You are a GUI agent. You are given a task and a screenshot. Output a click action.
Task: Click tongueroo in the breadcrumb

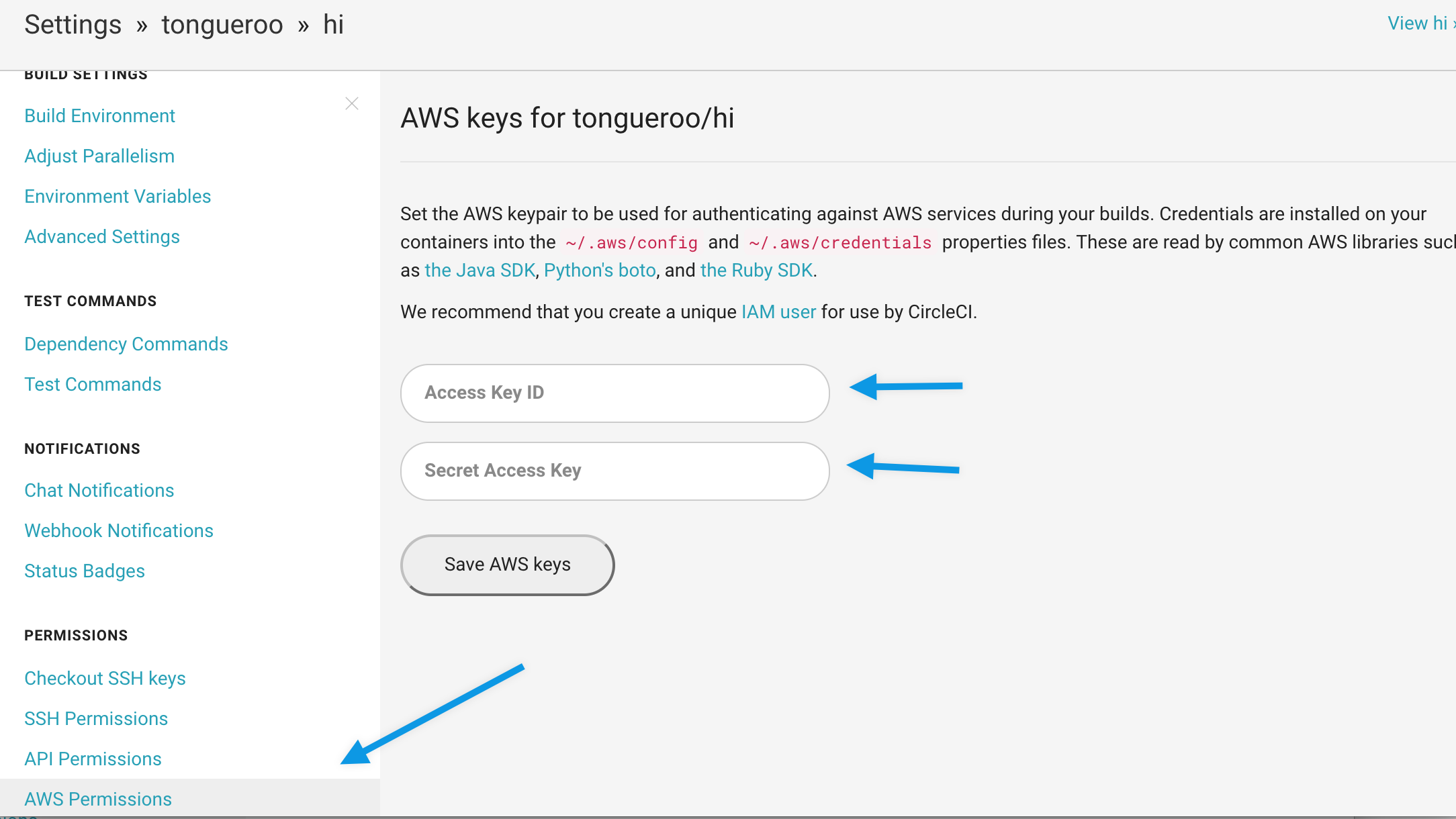tap(222, 25)
